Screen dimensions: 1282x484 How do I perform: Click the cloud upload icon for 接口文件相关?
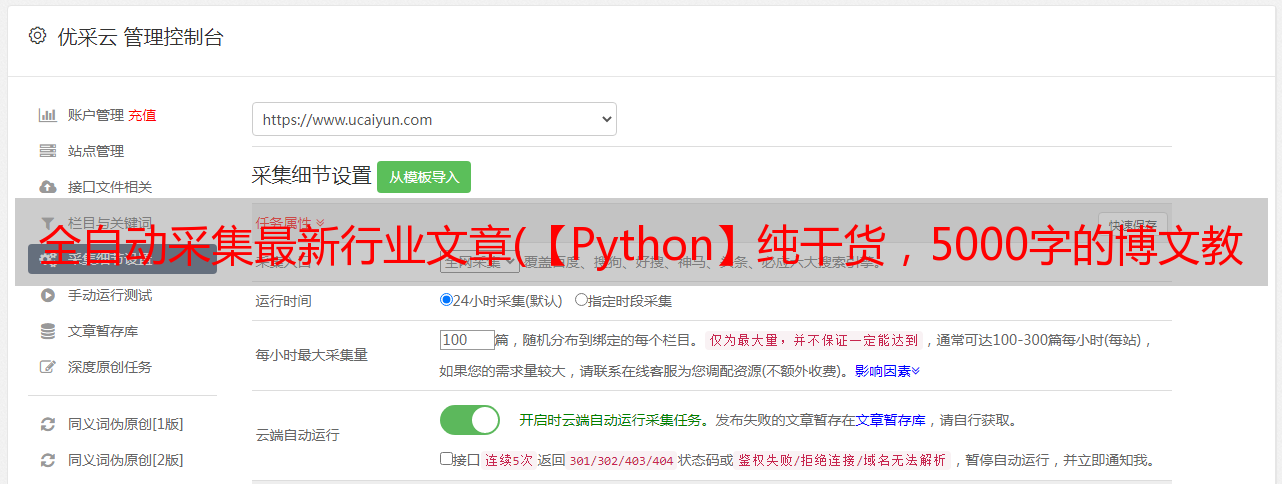[x=47, y=187]
